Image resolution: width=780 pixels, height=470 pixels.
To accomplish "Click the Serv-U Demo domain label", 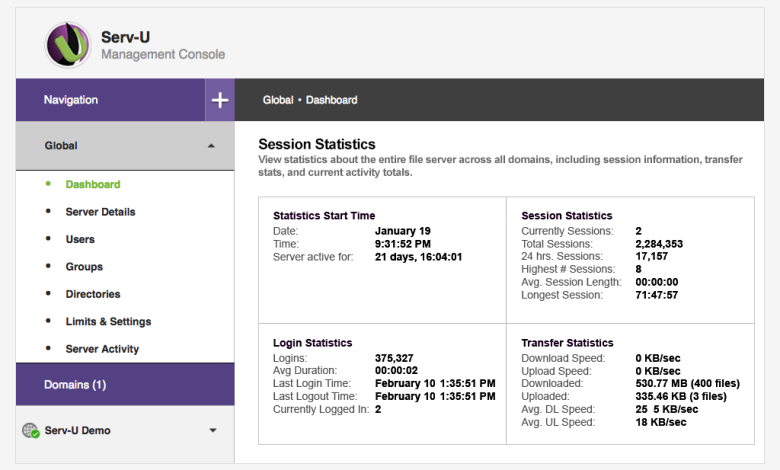I will (x=78, y=431).
